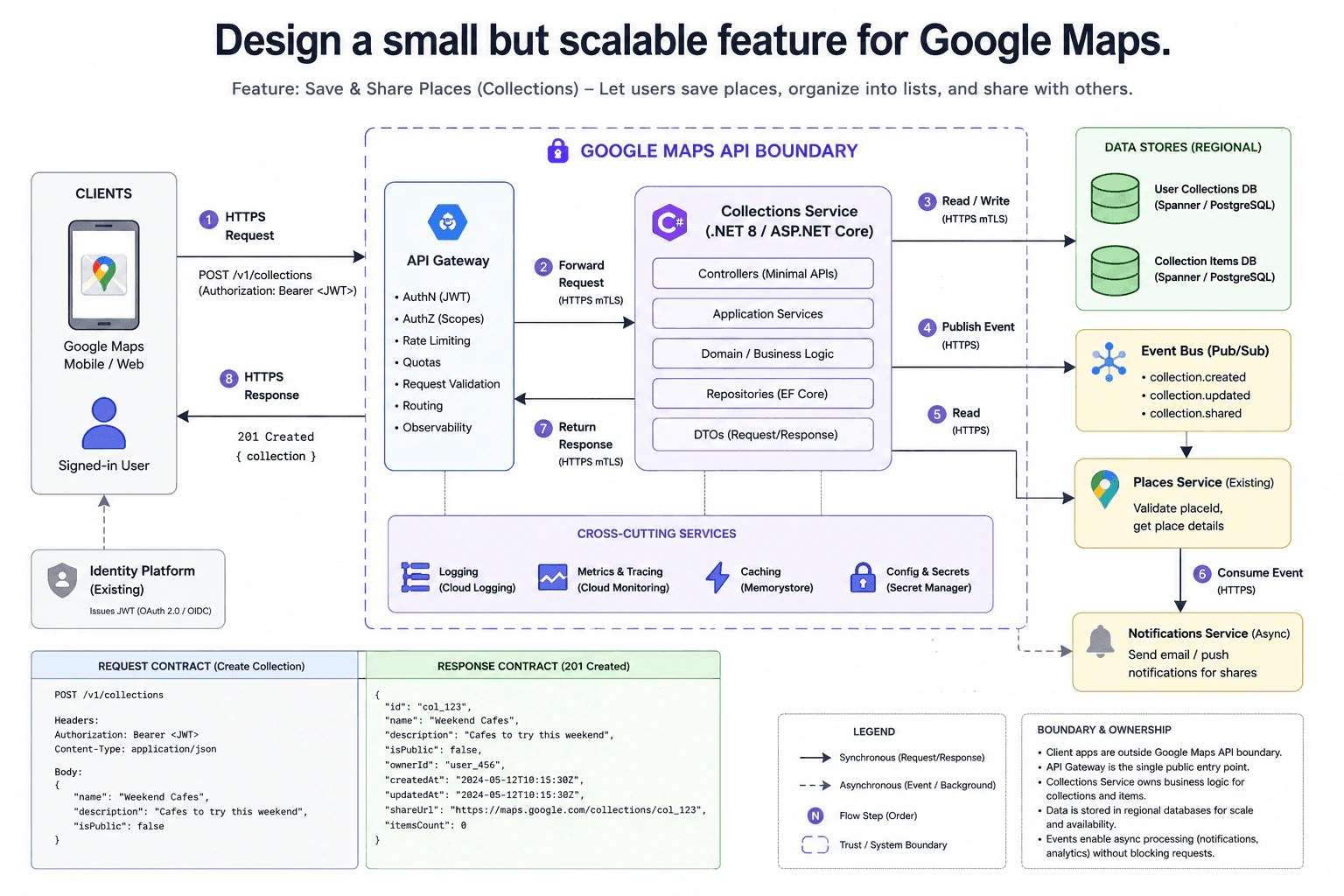Click the "collection.created" event name

(x=1198, y=377)
